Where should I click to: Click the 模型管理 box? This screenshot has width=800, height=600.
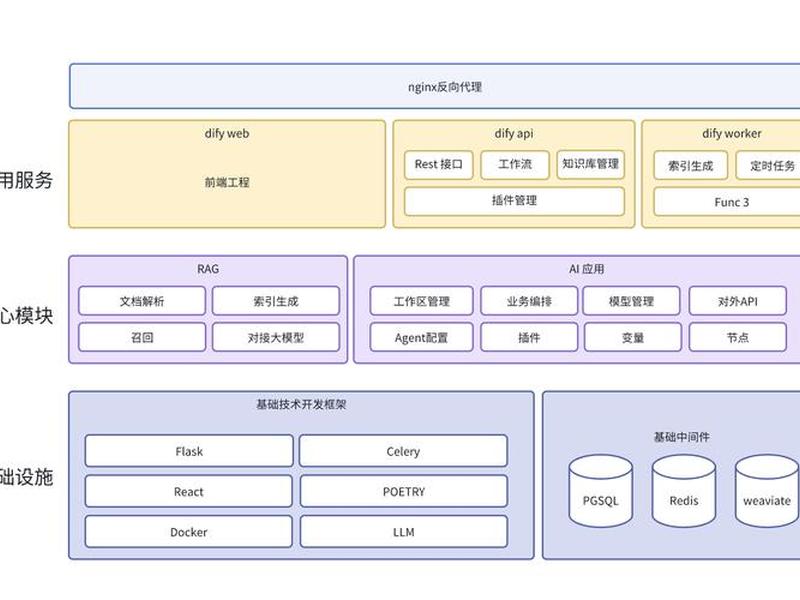click(632, 301)
